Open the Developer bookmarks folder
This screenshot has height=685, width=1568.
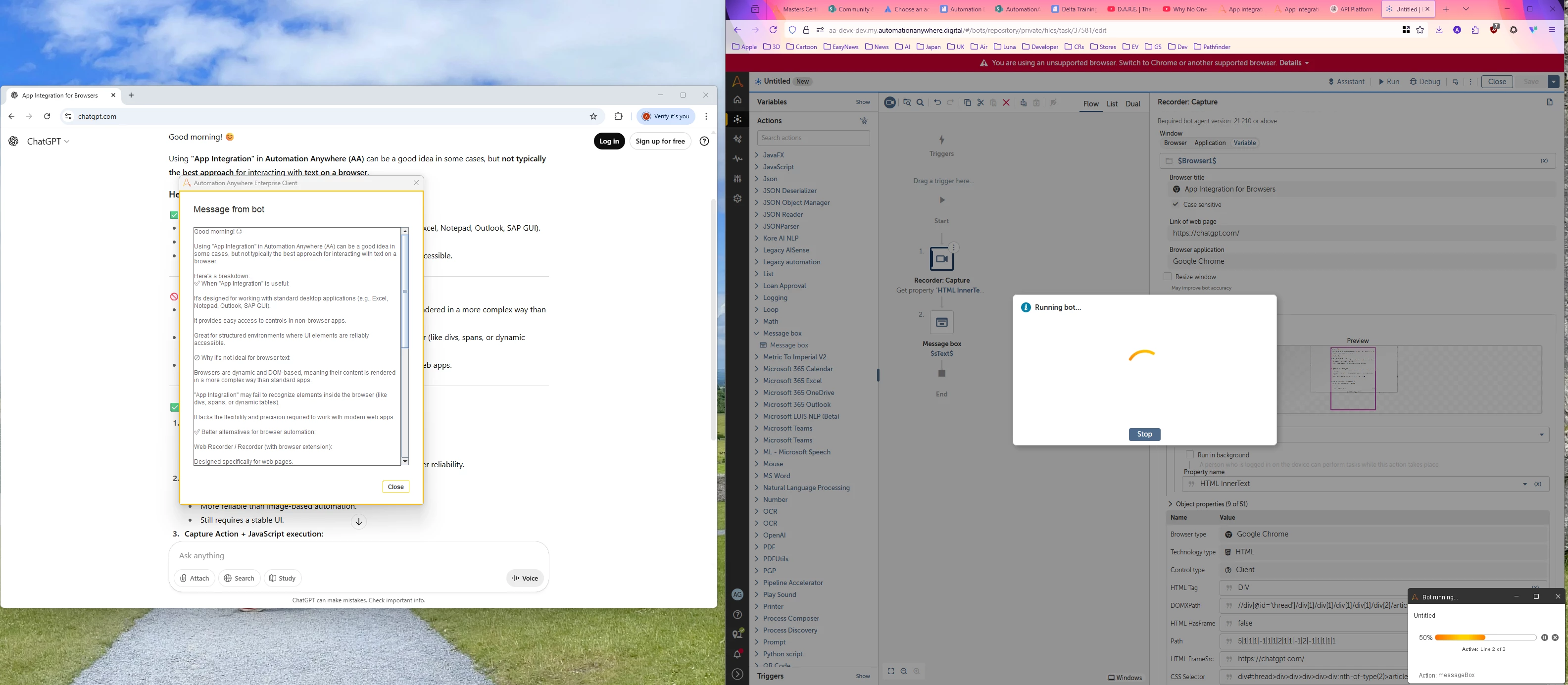pos(1040,47)
